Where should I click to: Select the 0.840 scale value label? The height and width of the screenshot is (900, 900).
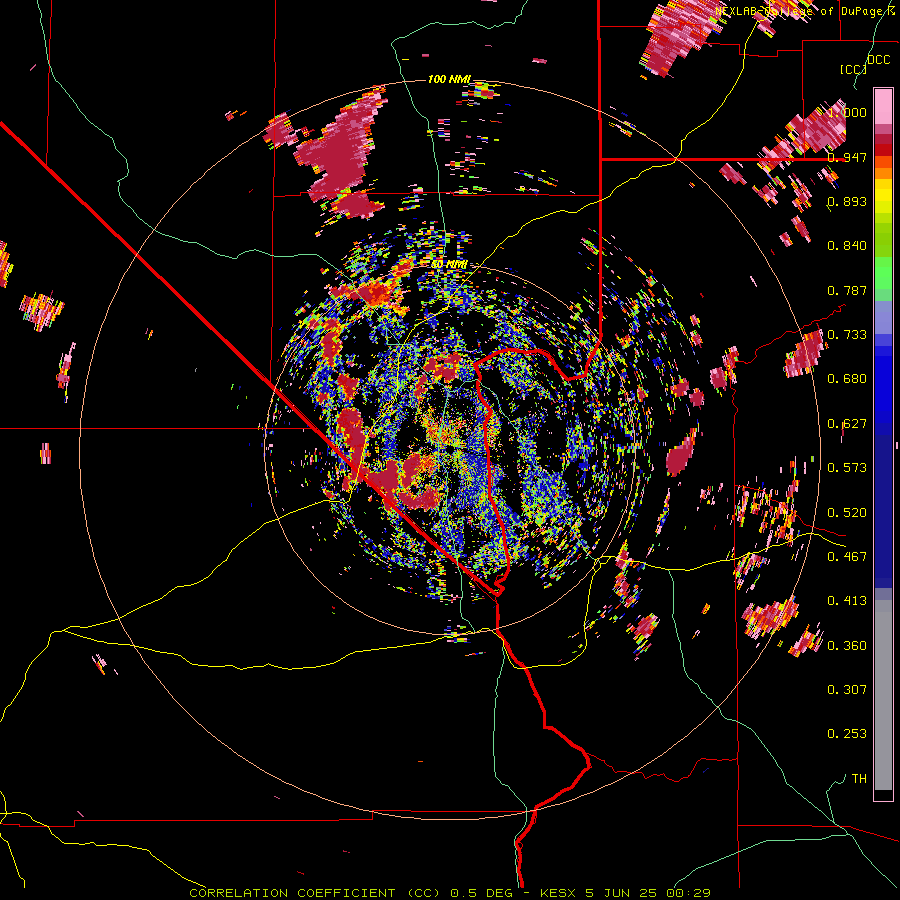pyautogui.click(x=847, y=246)
